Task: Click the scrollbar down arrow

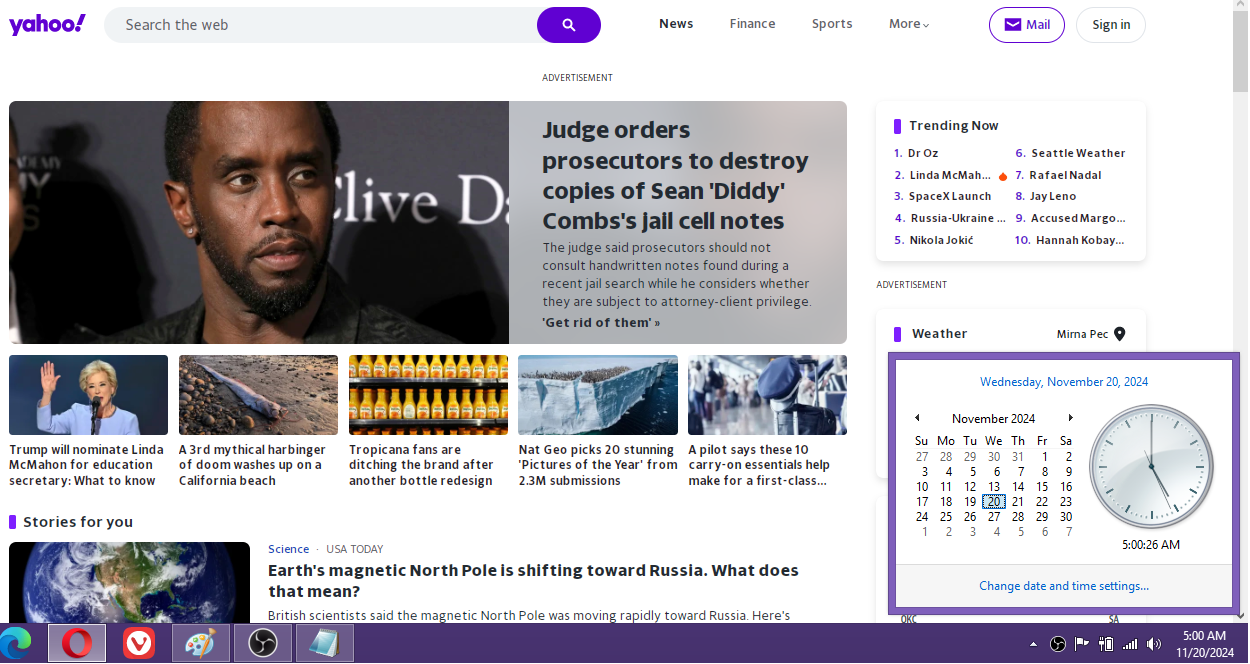Action: pos(1240,615)
